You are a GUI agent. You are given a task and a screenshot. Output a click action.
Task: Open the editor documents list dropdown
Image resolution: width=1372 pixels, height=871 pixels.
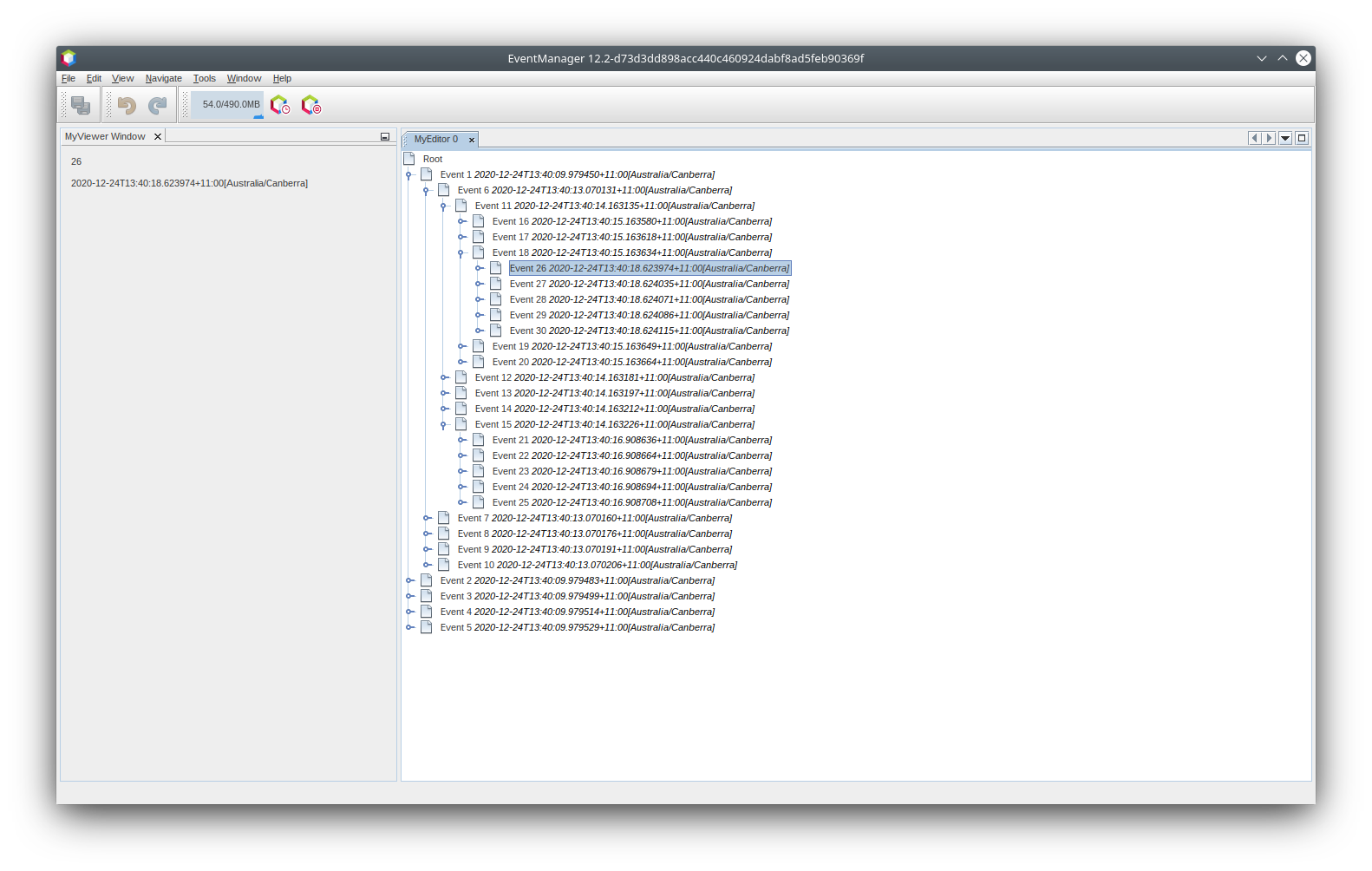(x=1285, y=138)
